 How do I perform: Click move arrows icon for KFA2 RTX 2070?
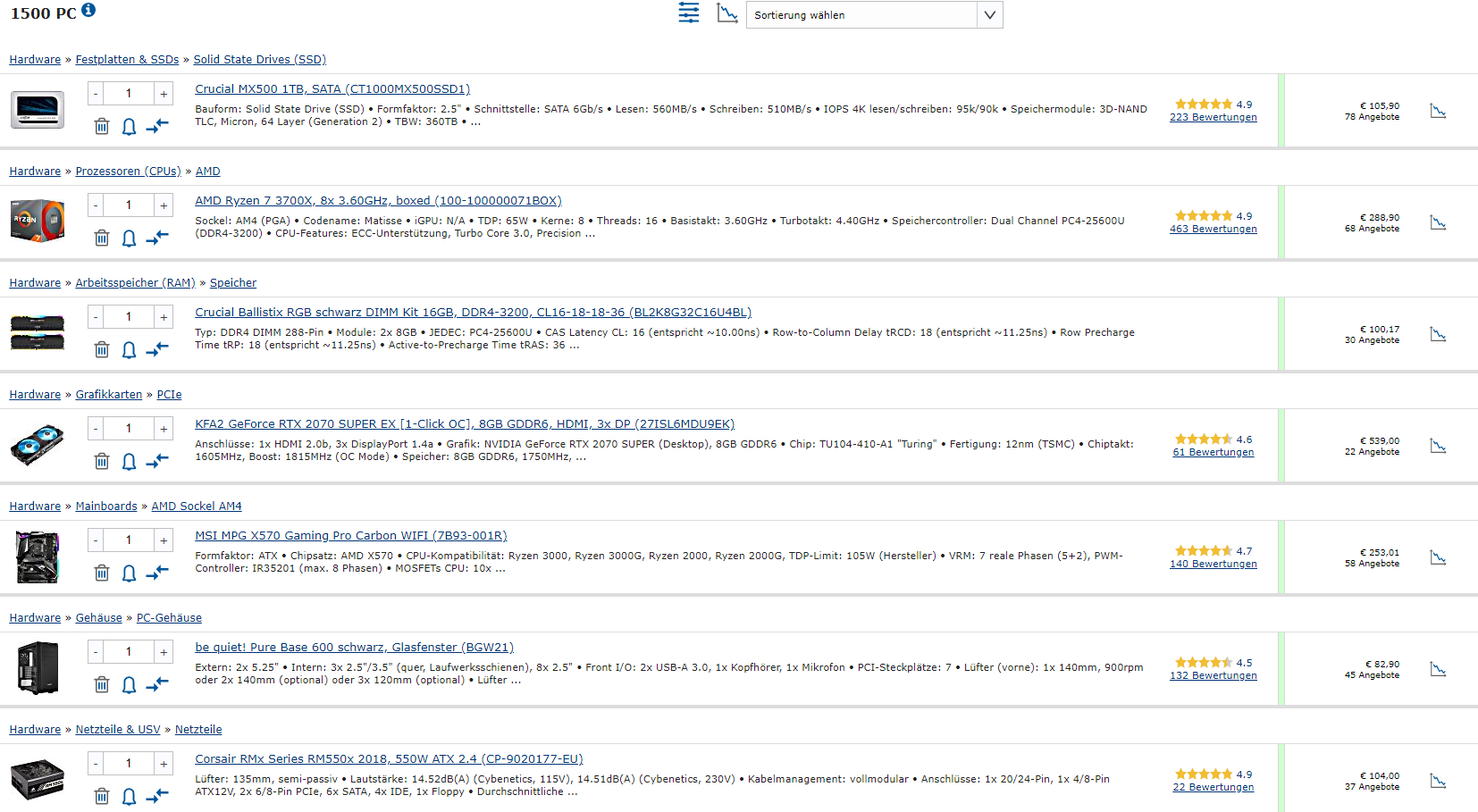click(x=157, y=461)
